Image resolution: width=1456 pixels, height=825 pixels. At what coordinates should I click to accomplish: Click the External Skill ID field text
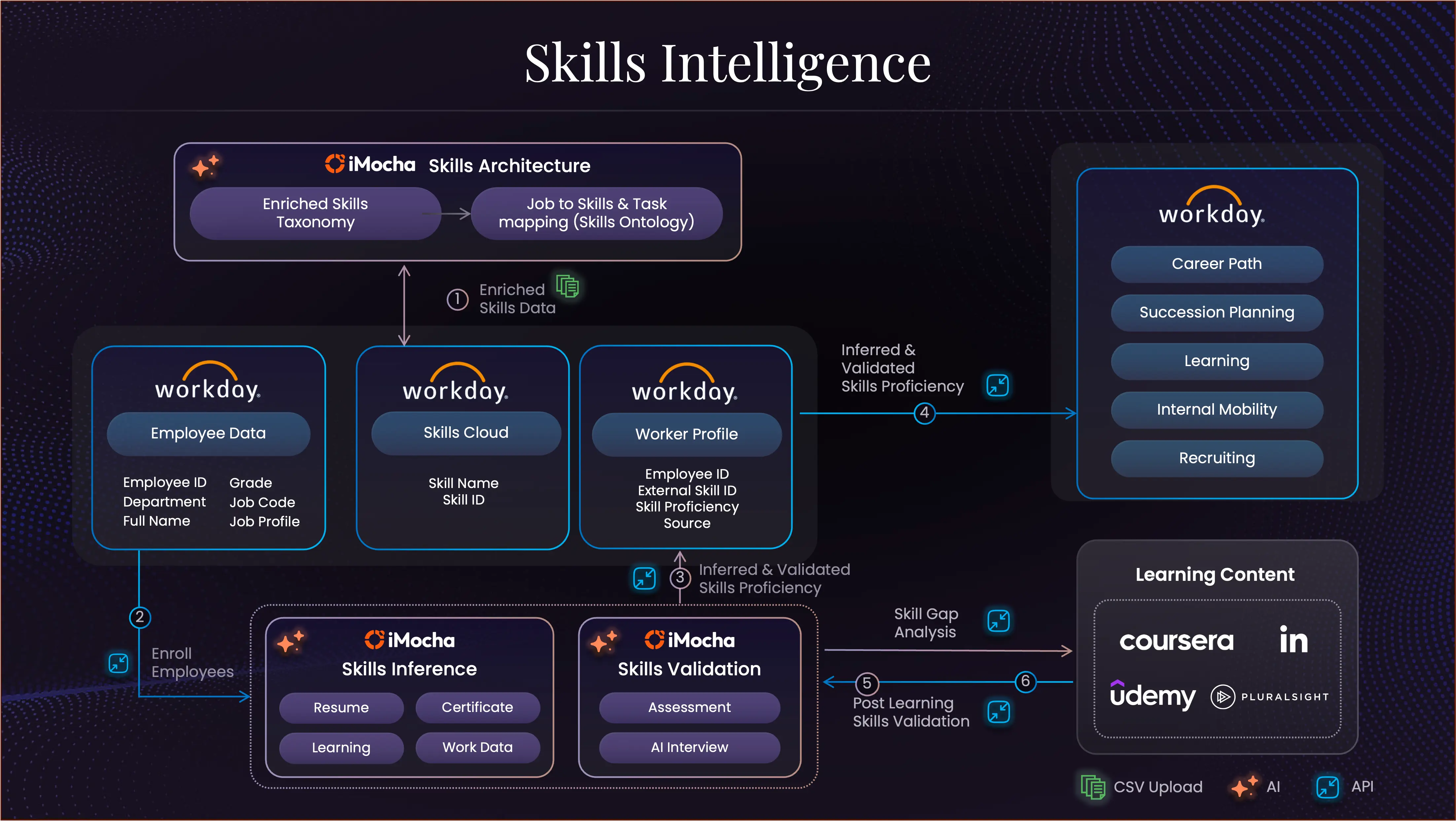click(687, 491)
